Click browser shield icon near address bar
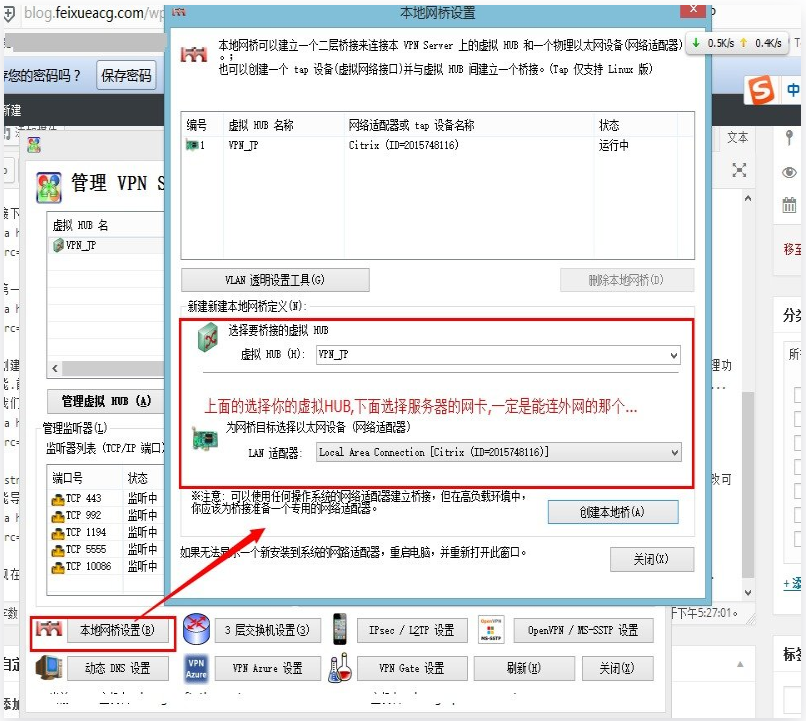Image resolution: width=806 pixels, height=721 pixels. pos(9,13)
